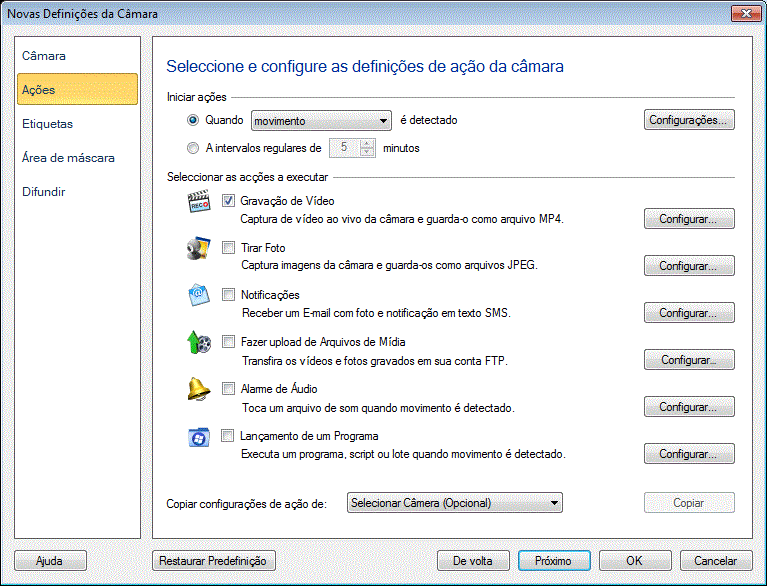Click the Configurações... button
Screen dimensions: 767x586
pos(688,120)
